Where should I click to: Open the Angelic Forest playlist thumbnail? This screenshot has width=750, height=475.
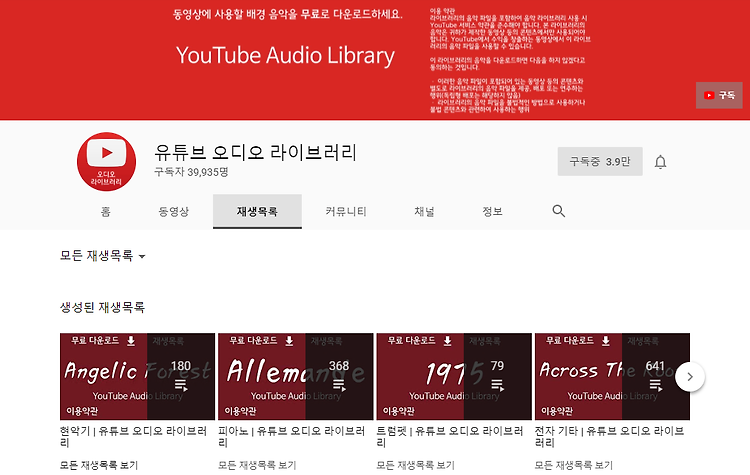point(137,376)
